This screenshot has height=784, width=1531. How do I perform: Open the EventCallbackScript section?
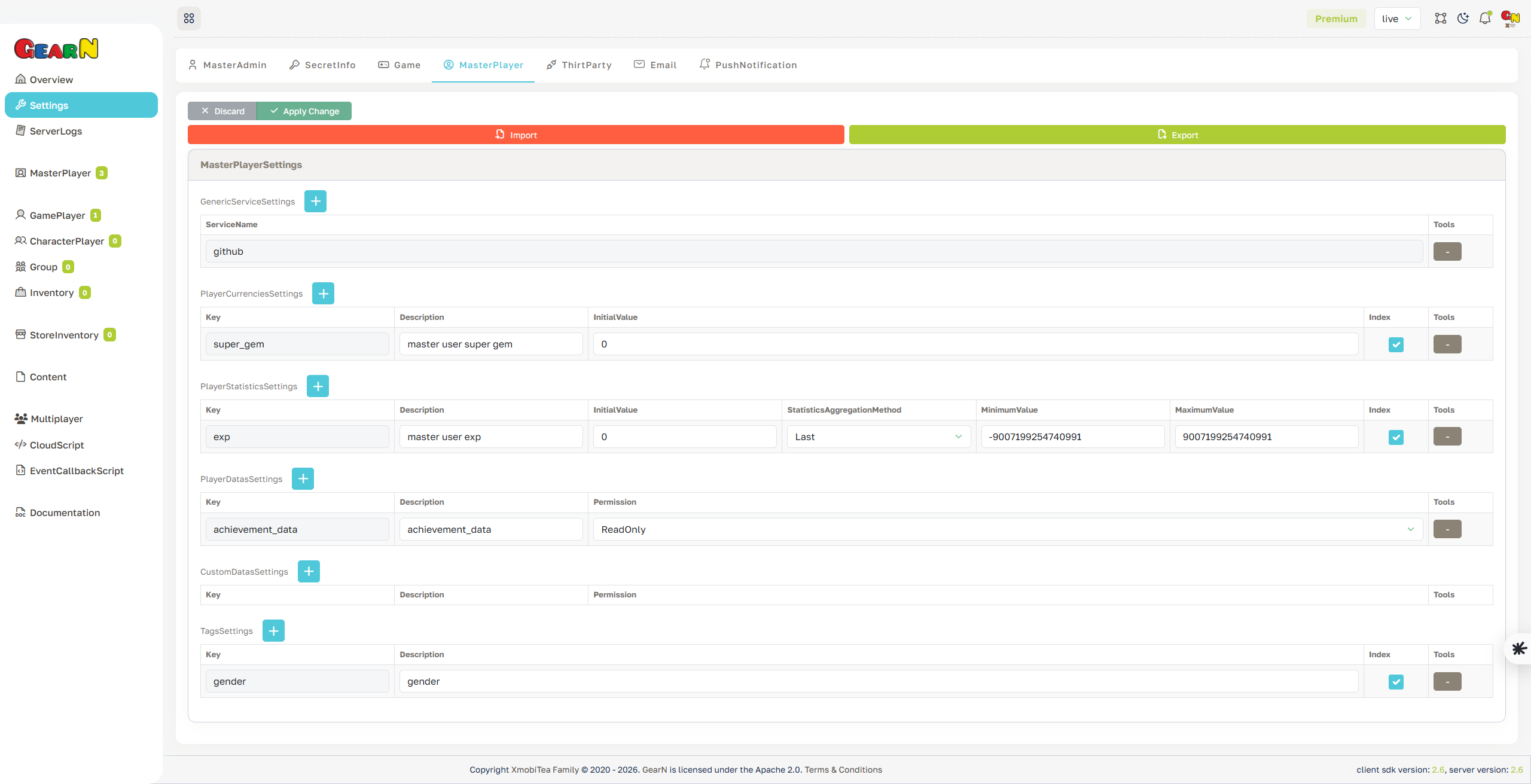(77, 471)
